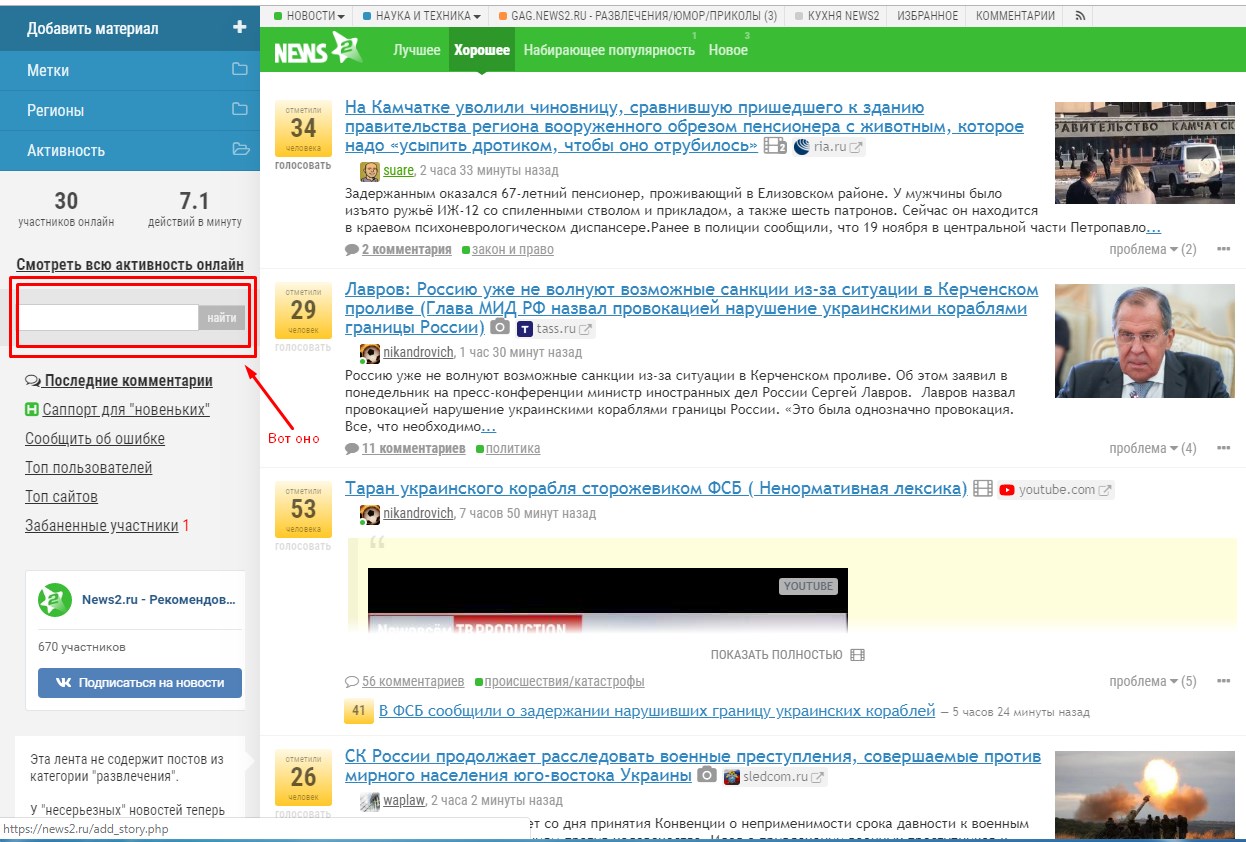Image resolution: width=1246 pixels, height=842 pixels.
Task: Open the folder icon next to Метки
Action: pos(239,70)
